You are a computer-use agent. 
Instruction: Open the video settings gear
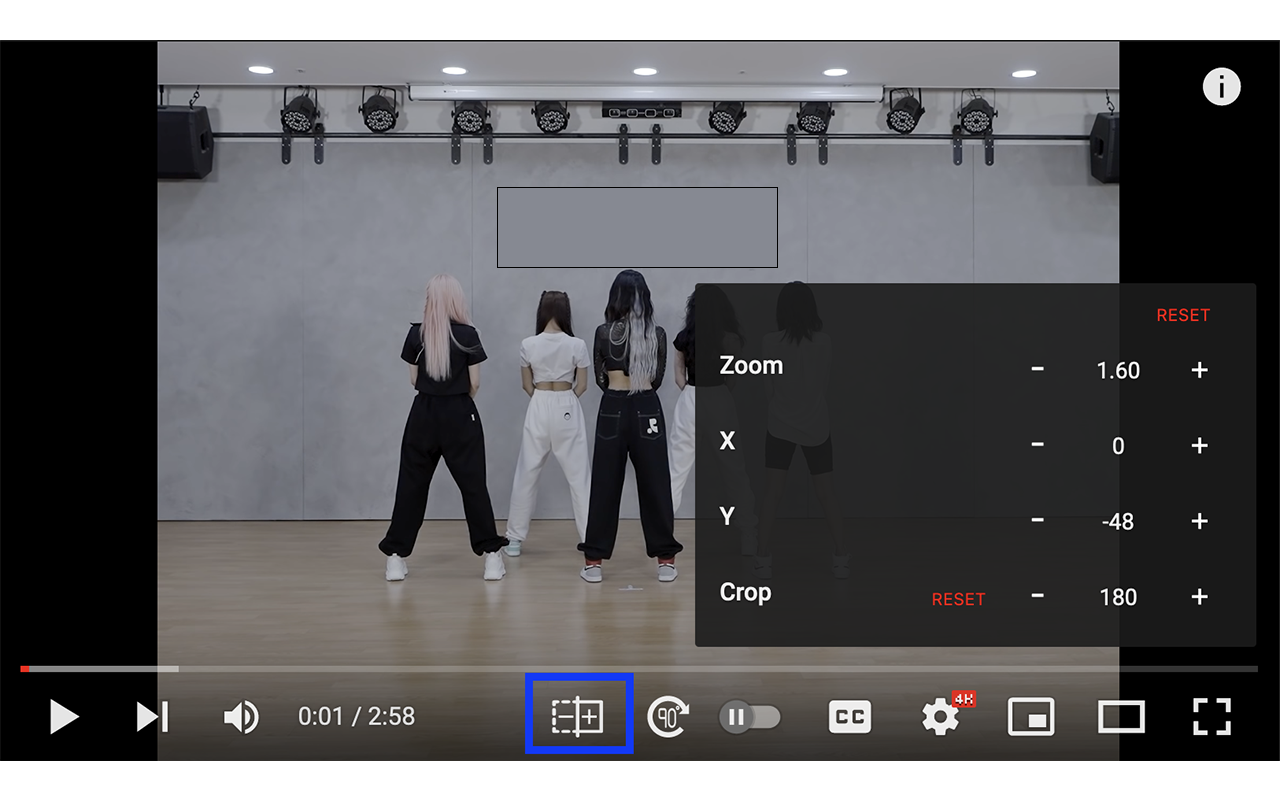[938, 716]
